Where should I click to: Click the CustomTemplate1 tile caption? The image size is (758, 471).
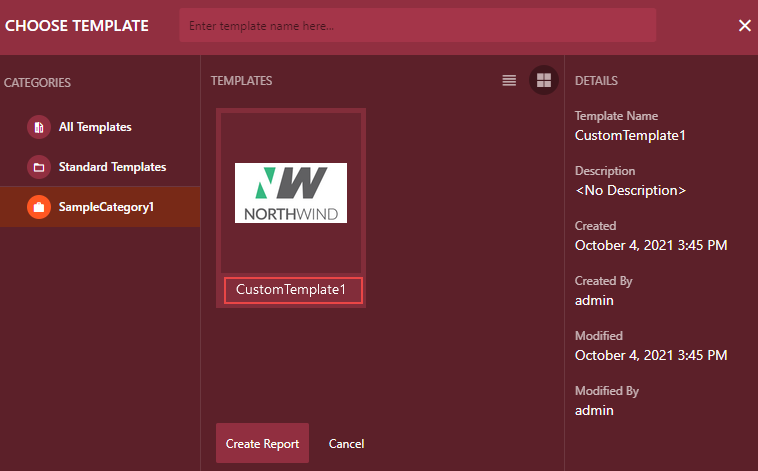tap(293, 290)
